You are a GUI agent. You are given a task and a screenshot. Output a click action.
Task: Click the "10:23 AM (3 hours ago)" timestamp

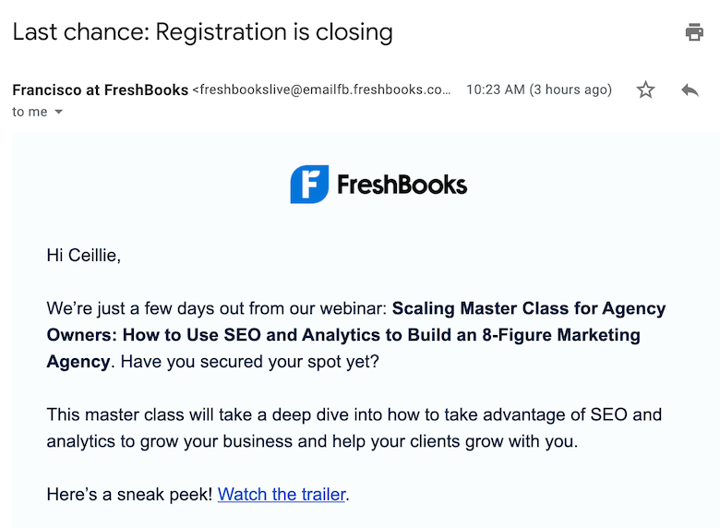(x=539, y=90)
